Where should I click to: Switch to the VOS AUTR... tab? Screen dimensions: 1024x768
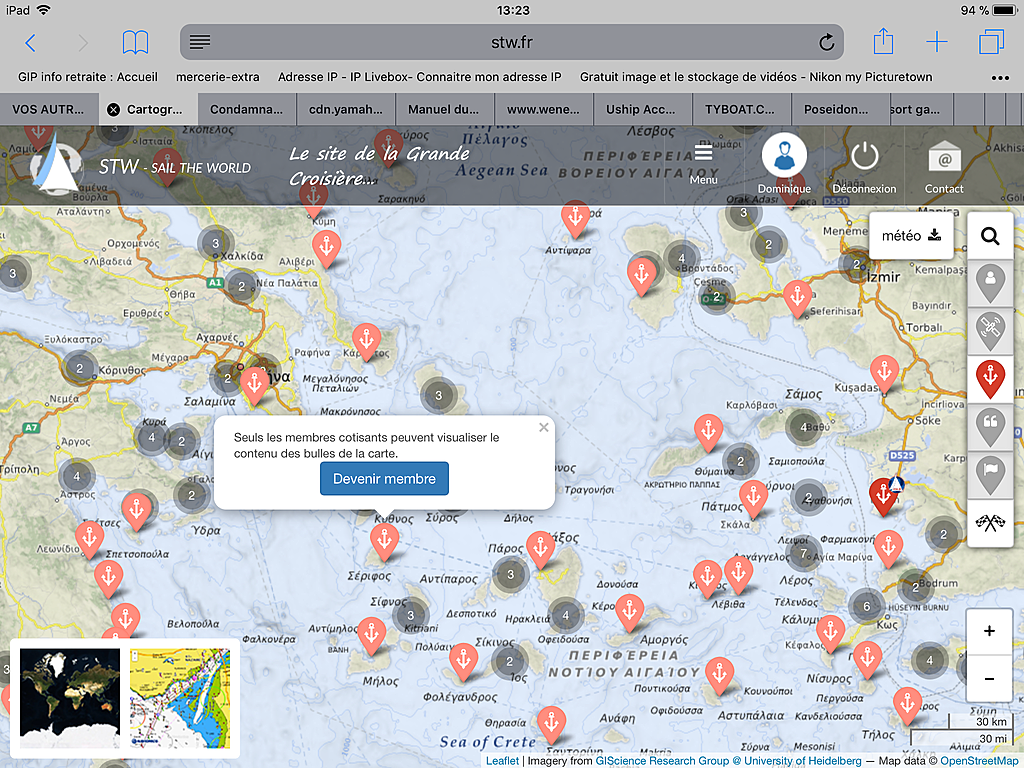coord(48,110)
